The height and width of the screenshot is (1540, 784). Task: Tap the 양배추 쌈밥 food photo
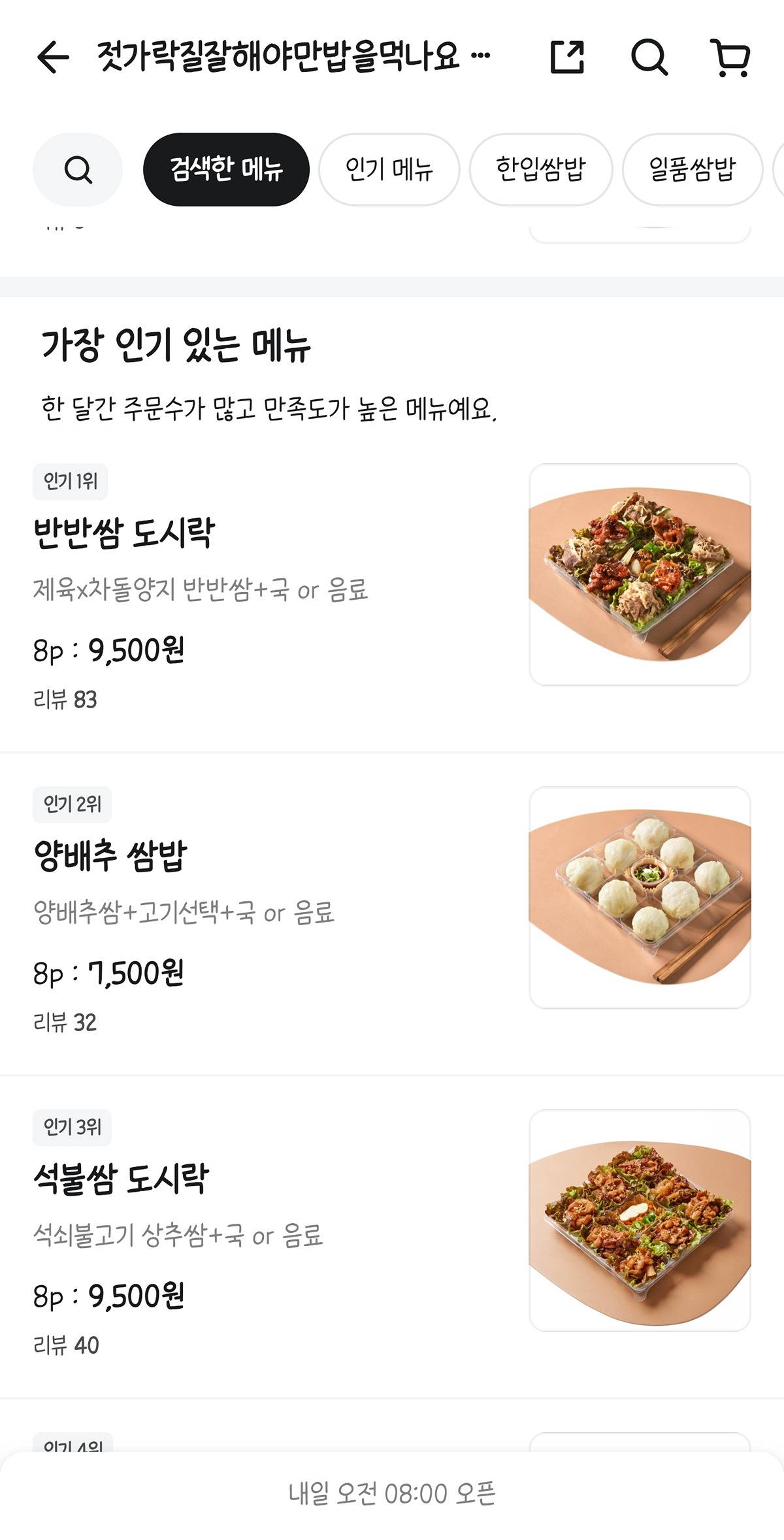(x=640, y=897)
